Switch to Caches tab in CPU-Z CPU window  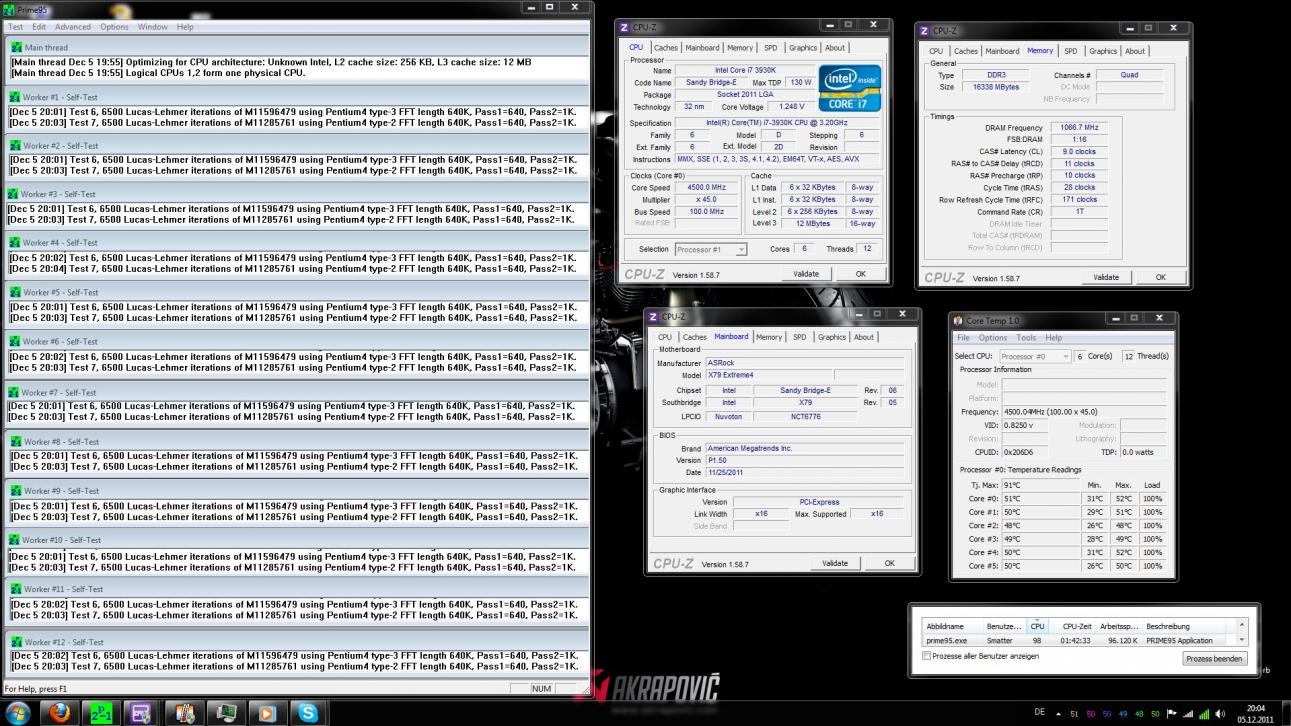point(665,47)
